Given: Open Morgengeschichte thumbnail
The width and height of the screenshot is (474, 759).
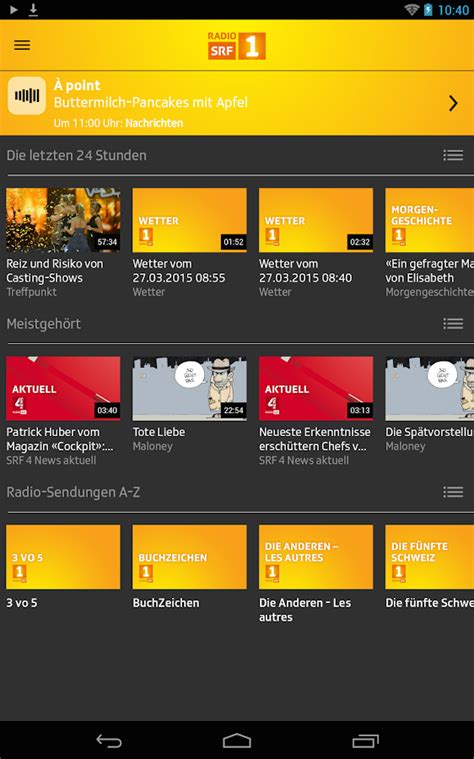Looking at the screenshot, I should coord(429,220).
